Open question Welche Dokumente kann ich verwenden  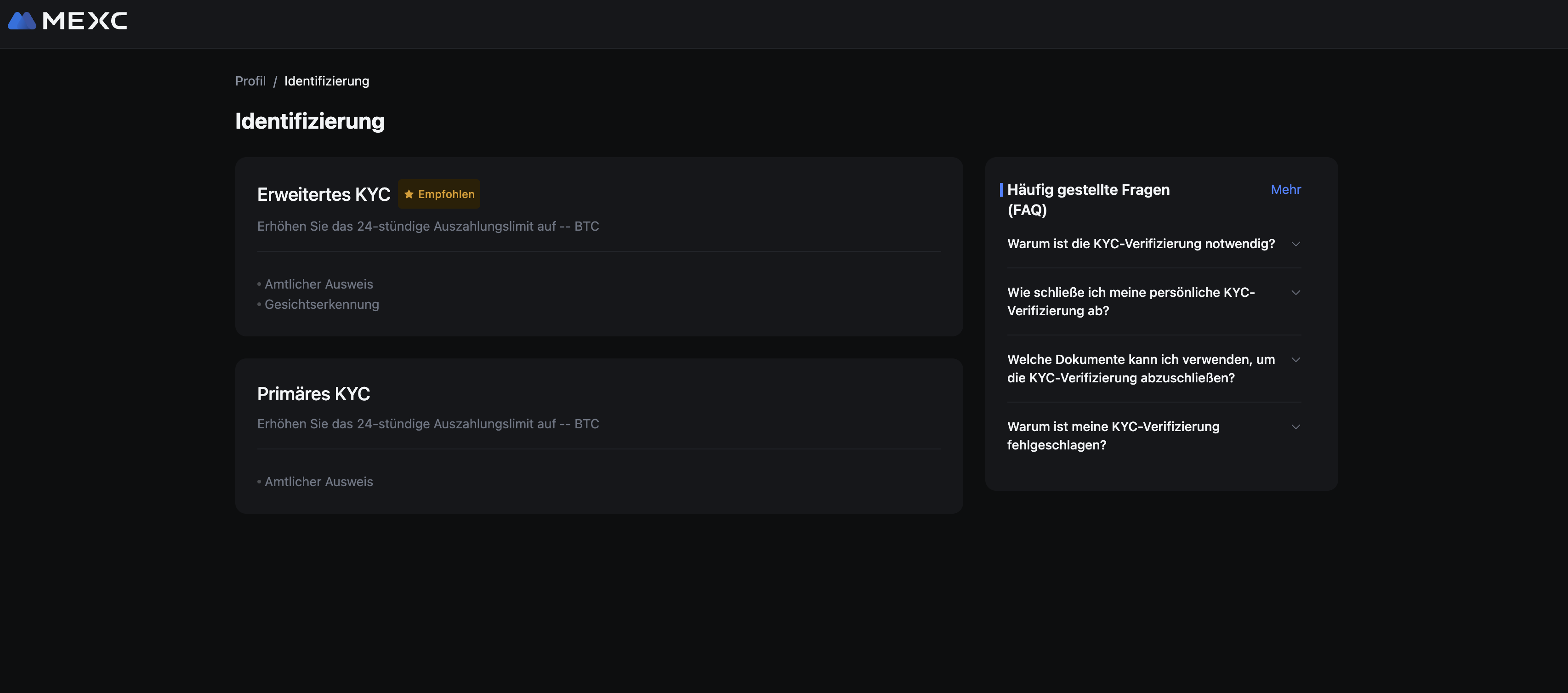[x=1141, y=369]
